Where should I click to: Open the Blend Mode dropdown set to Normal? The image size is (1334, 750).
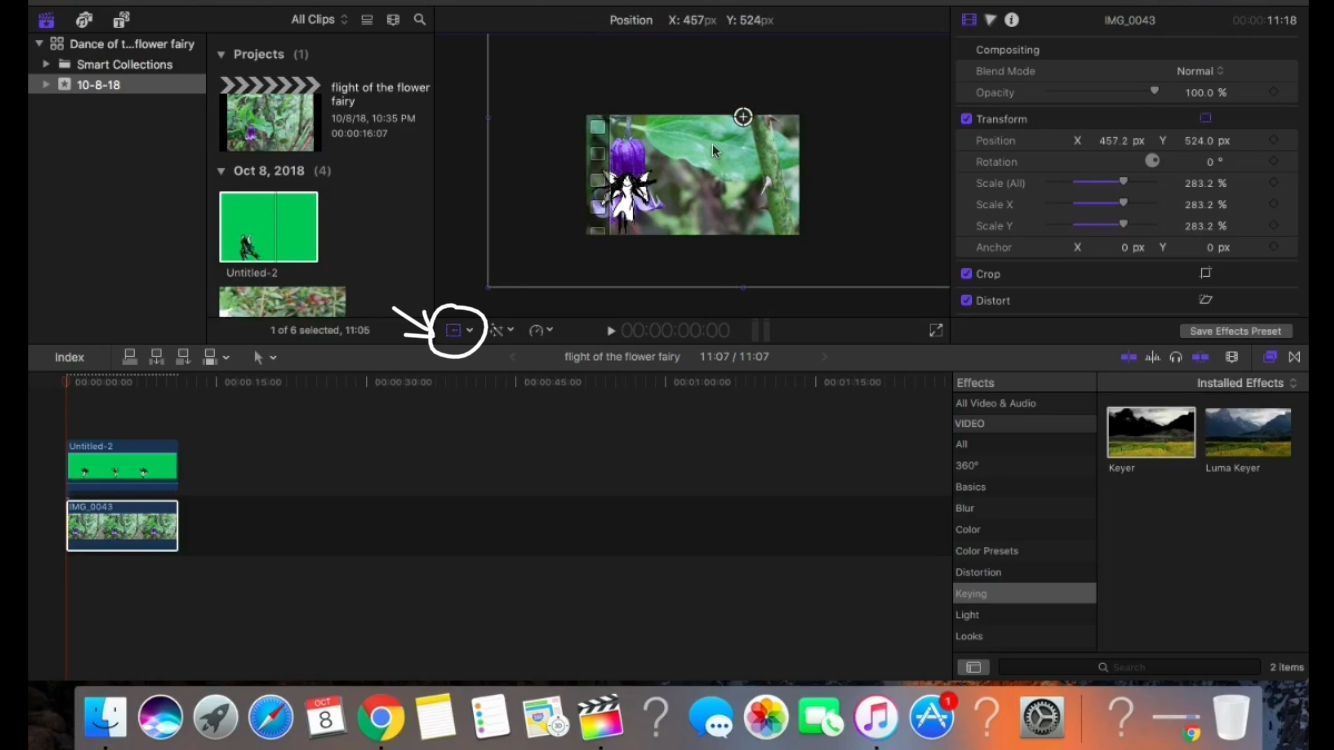1199,70
